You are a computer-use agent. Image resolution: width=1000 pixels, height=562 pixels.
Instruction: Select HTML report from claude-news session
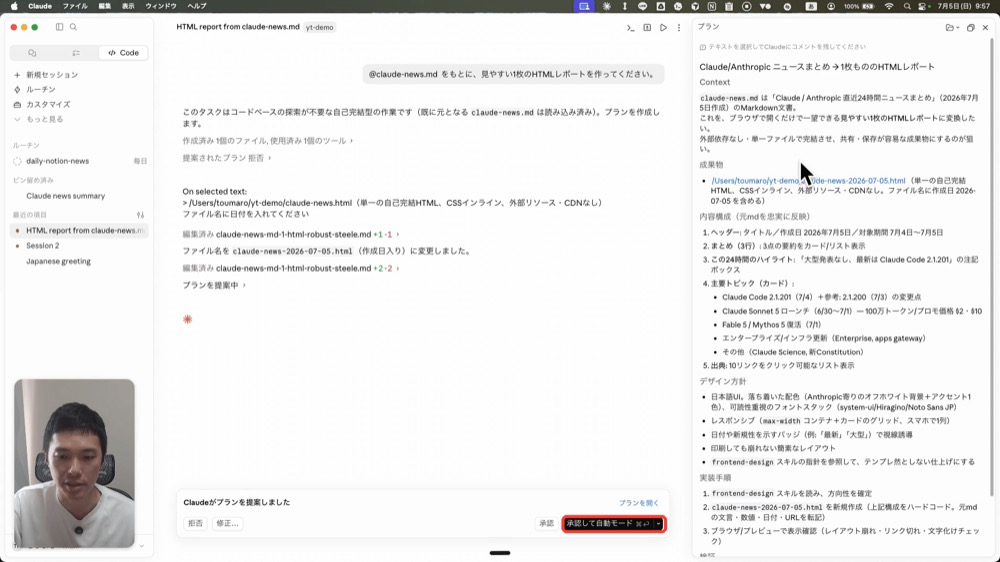[79, 230]
